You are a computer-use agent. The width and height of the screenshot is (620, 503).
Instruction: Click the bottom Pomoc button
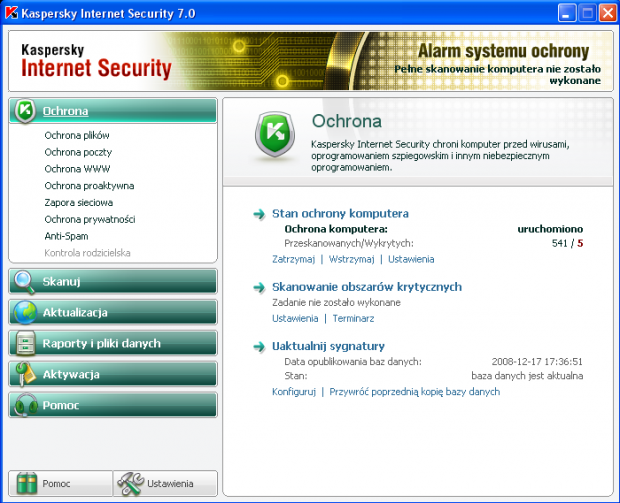click(60, 483)
